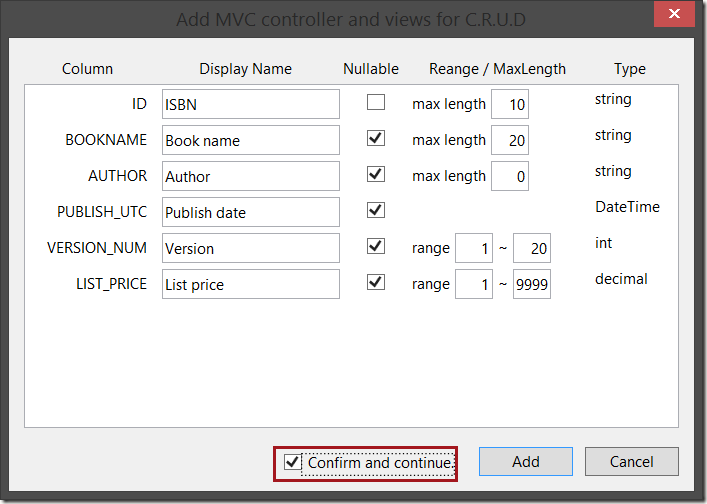This screenshot has width=707, height=504.
Task: Click the Reange / MaxLength header
Action: tap(497, 69)
